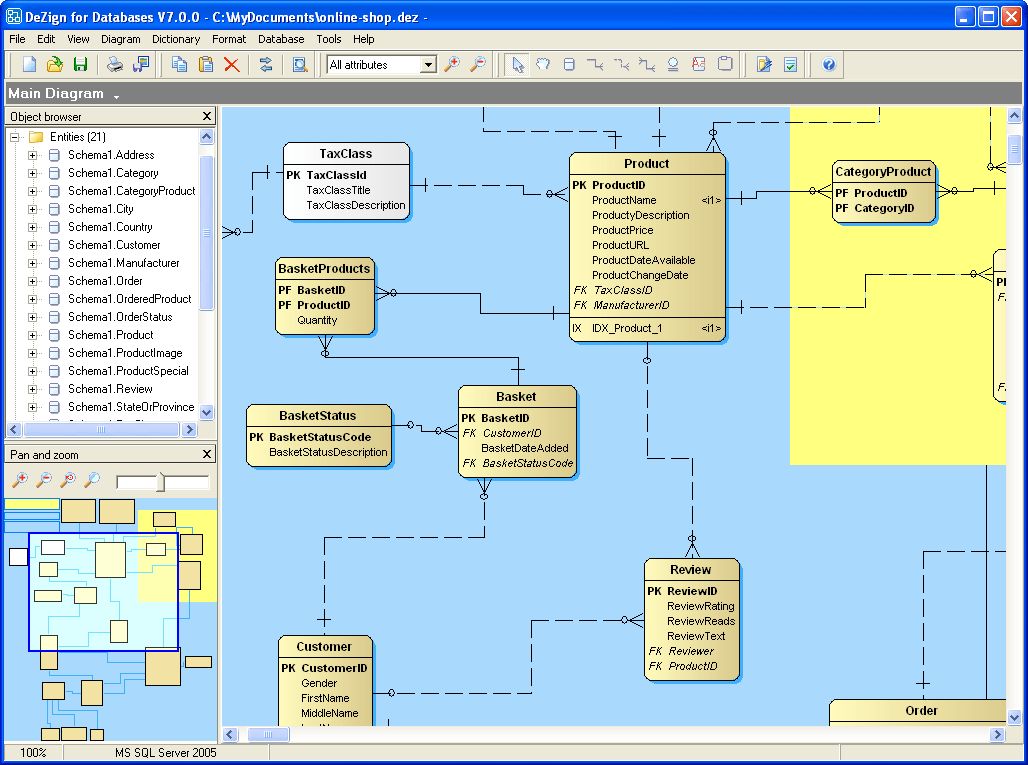Click the zoom in magnifier icon
Viewport: 1028px width, 765px height.
453,63
